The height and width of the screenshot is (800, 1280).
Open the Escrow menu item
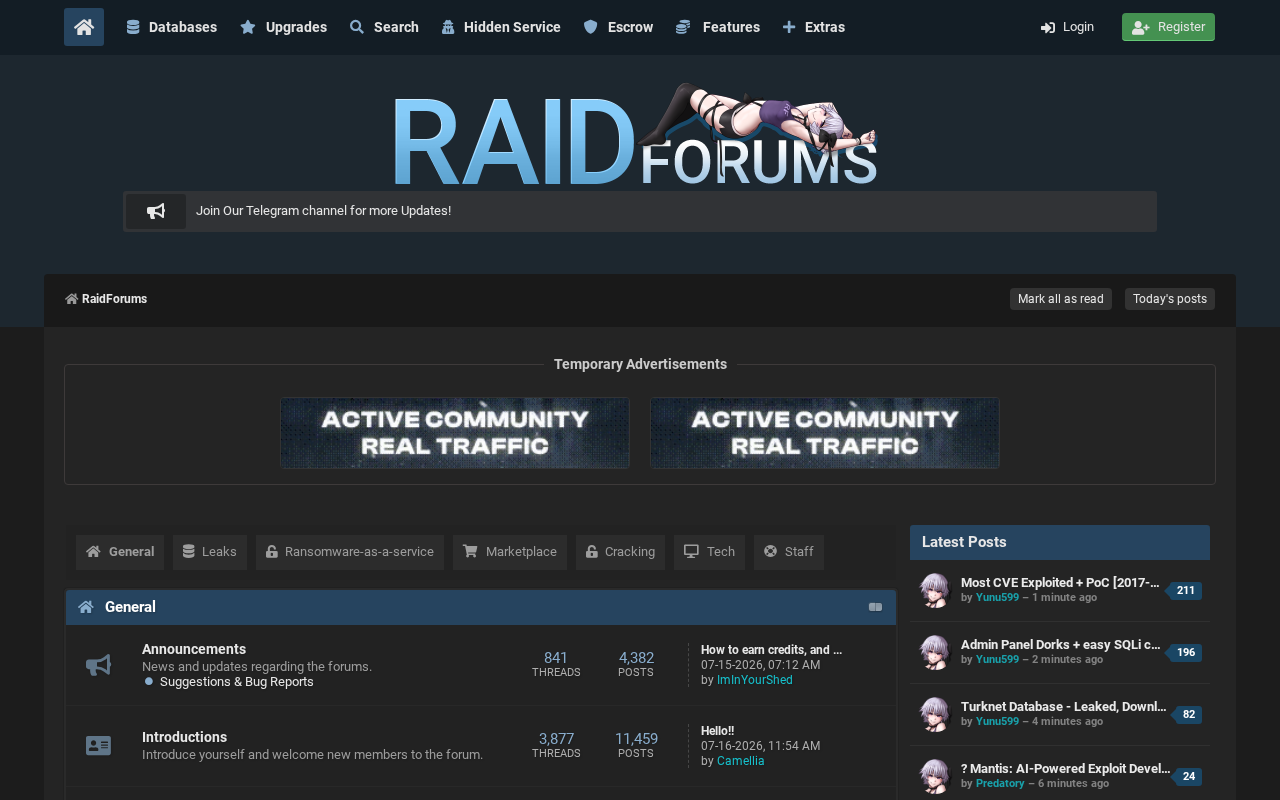(x=619, y=27)
